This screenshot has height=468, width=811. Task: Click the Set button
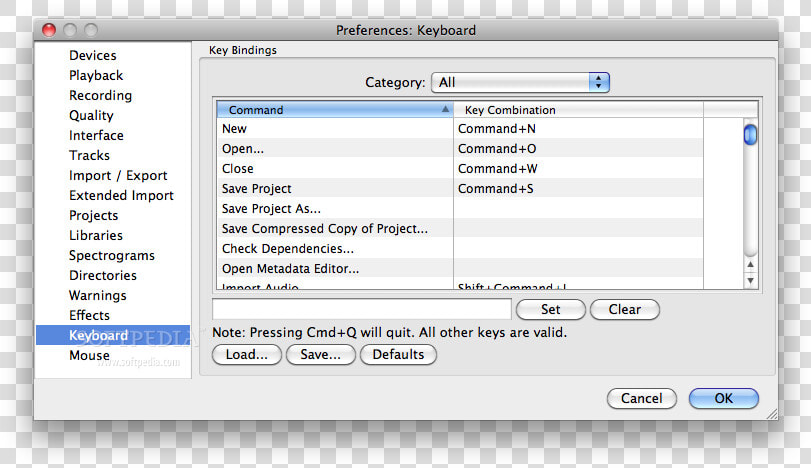(x=551, y=309)
